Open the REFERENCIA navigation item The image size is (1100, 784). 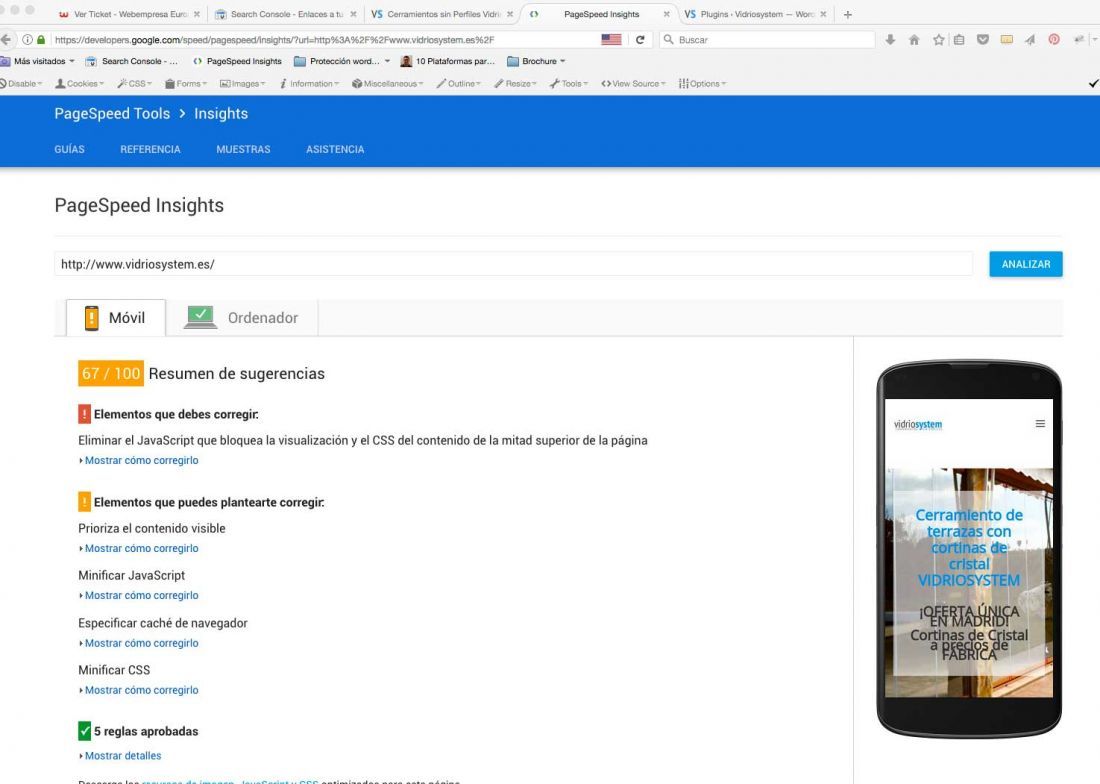[x=150, y=149]
